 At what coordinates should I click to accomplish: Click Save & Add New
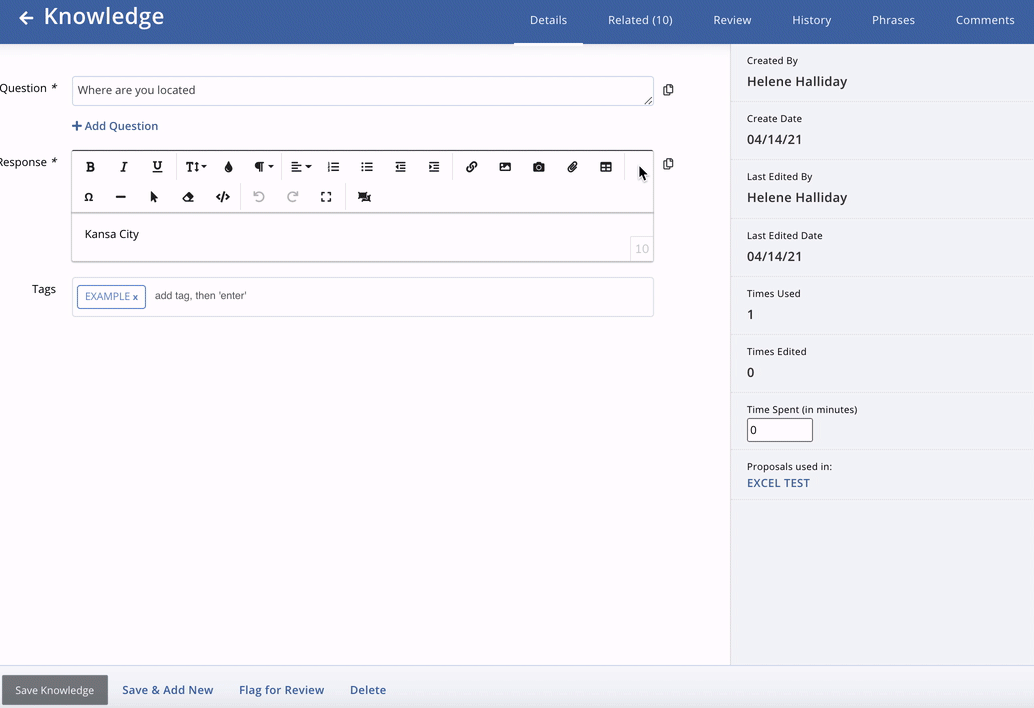167,690
